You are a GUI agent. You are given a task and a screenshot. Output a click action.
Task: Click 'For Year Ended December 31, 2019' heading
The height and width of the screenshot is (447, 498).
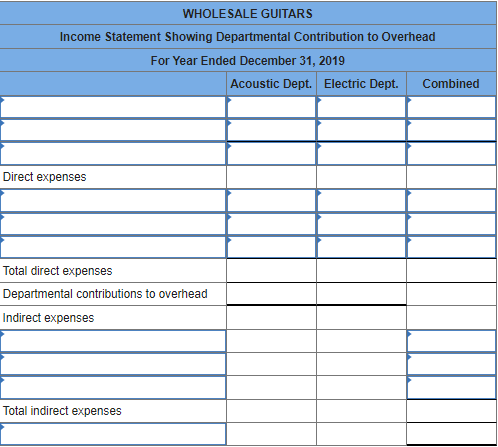coord(248,61)
